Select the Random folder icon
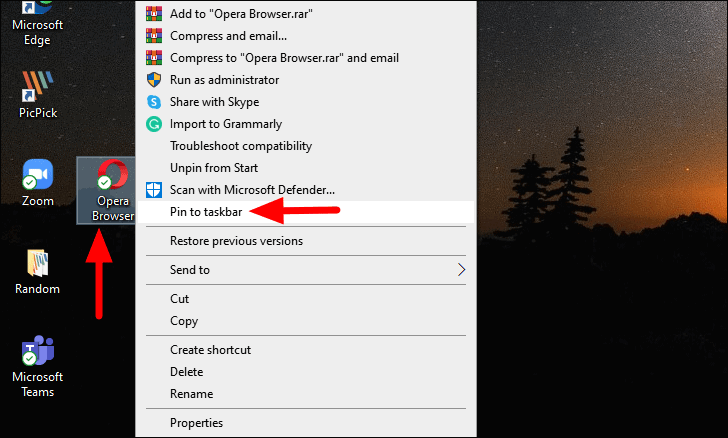 (38, 272)
